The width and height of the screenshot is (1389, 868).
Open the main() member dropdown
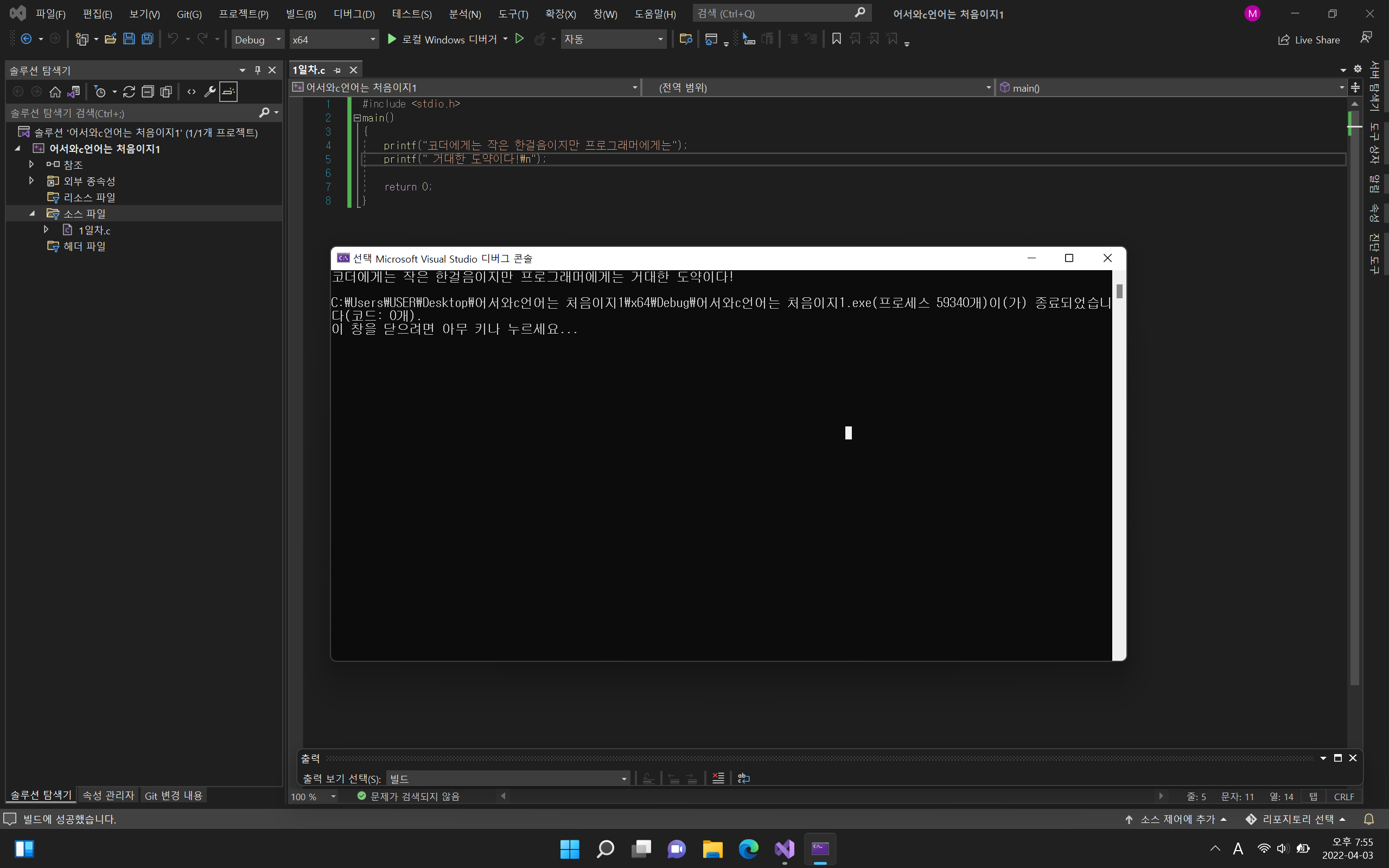(x=1171, y=87)
